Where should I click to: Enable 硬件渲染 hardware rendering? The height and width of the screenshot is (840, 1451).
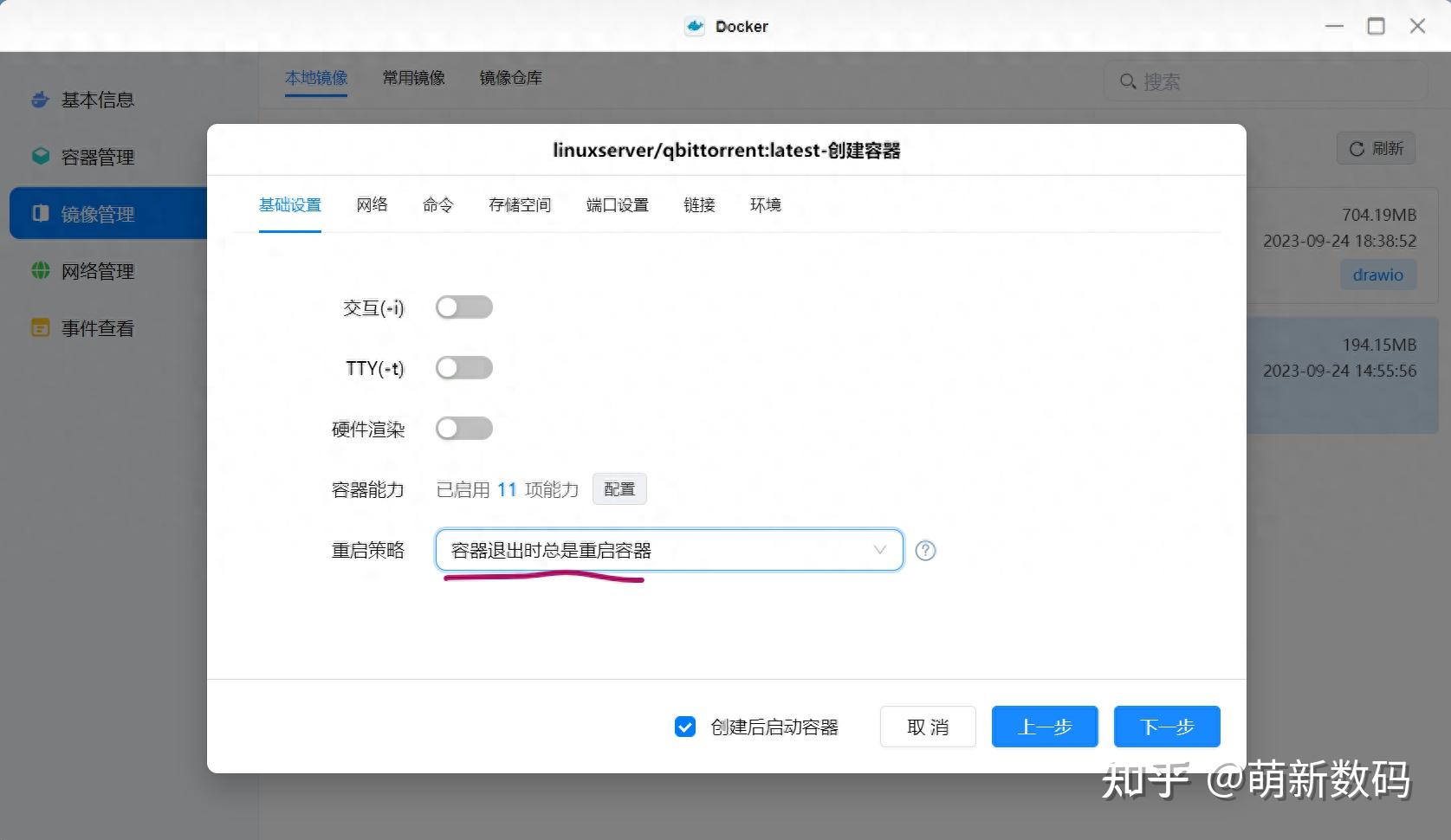tap(464, 428)
